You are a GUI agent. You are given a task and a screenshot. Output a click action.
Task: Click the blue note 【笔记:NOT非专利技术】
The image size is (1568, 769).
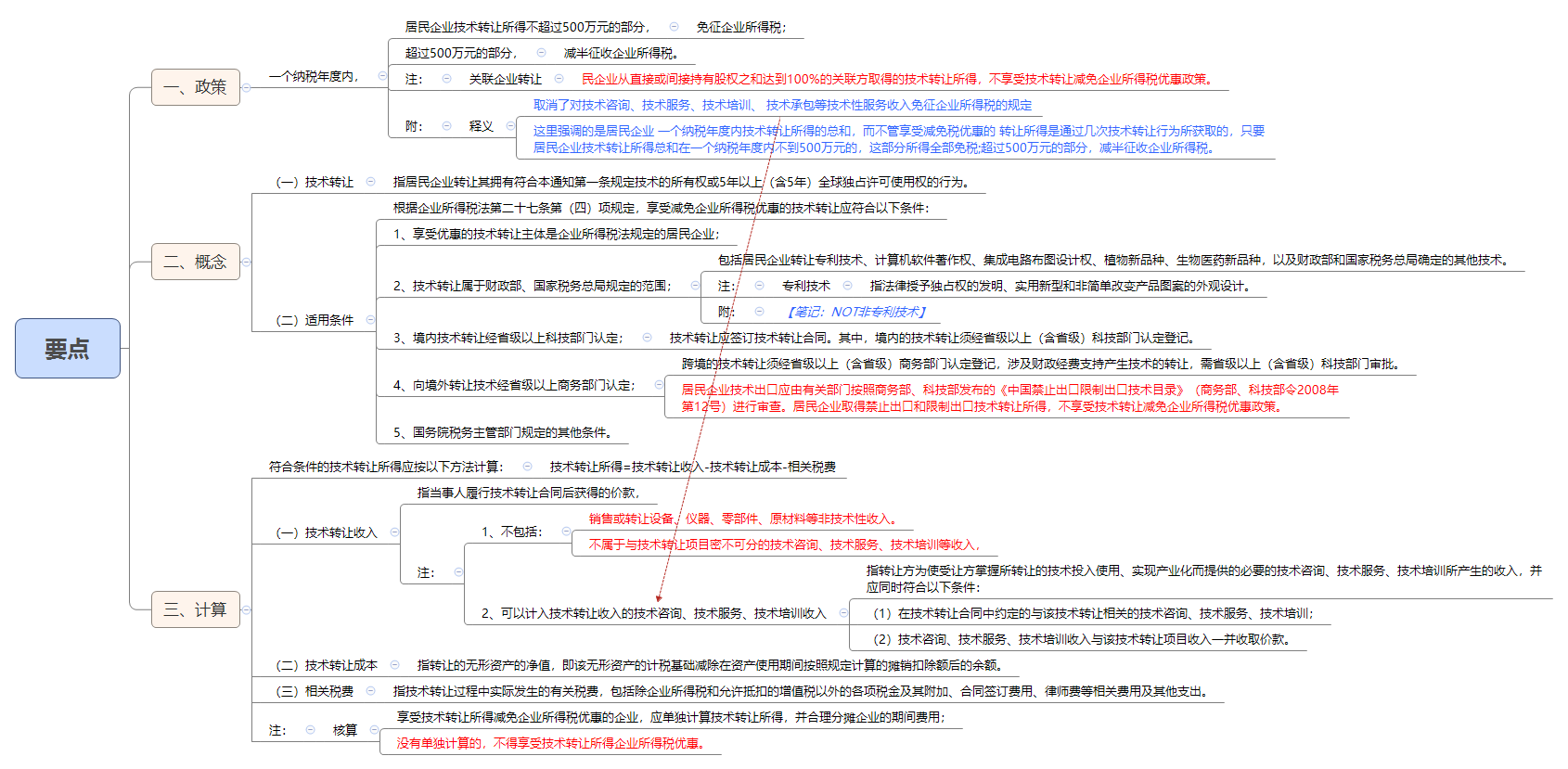coord(855,312)
